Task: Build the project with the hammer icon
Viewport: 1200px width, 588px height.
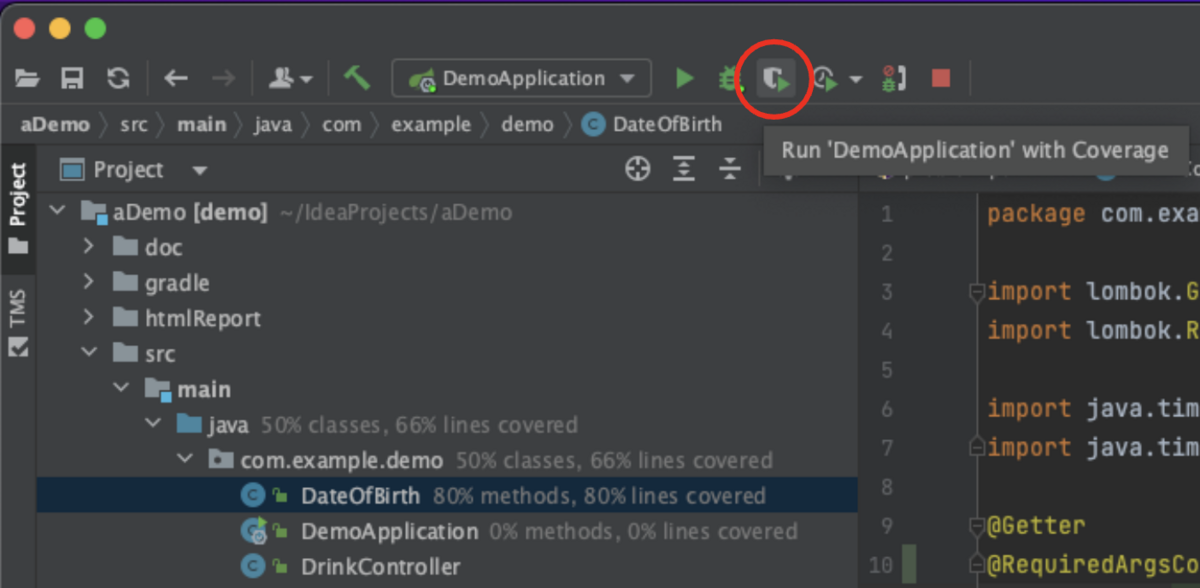Action: [x=357, y=78]
